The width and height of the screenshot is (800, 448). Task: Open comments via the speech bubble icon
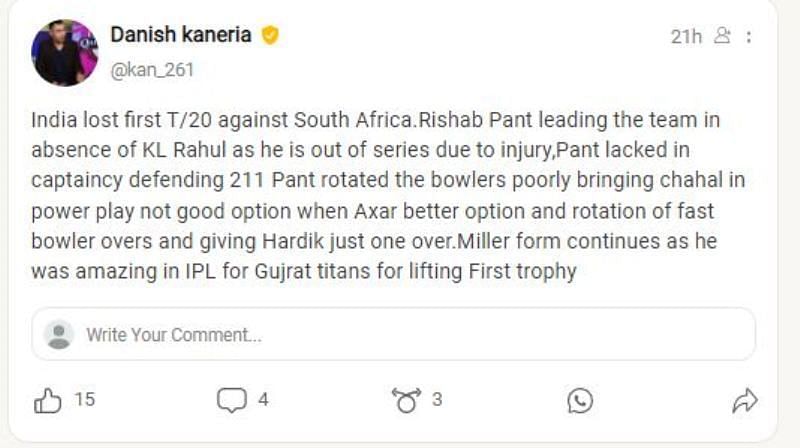tap(231, 401)
